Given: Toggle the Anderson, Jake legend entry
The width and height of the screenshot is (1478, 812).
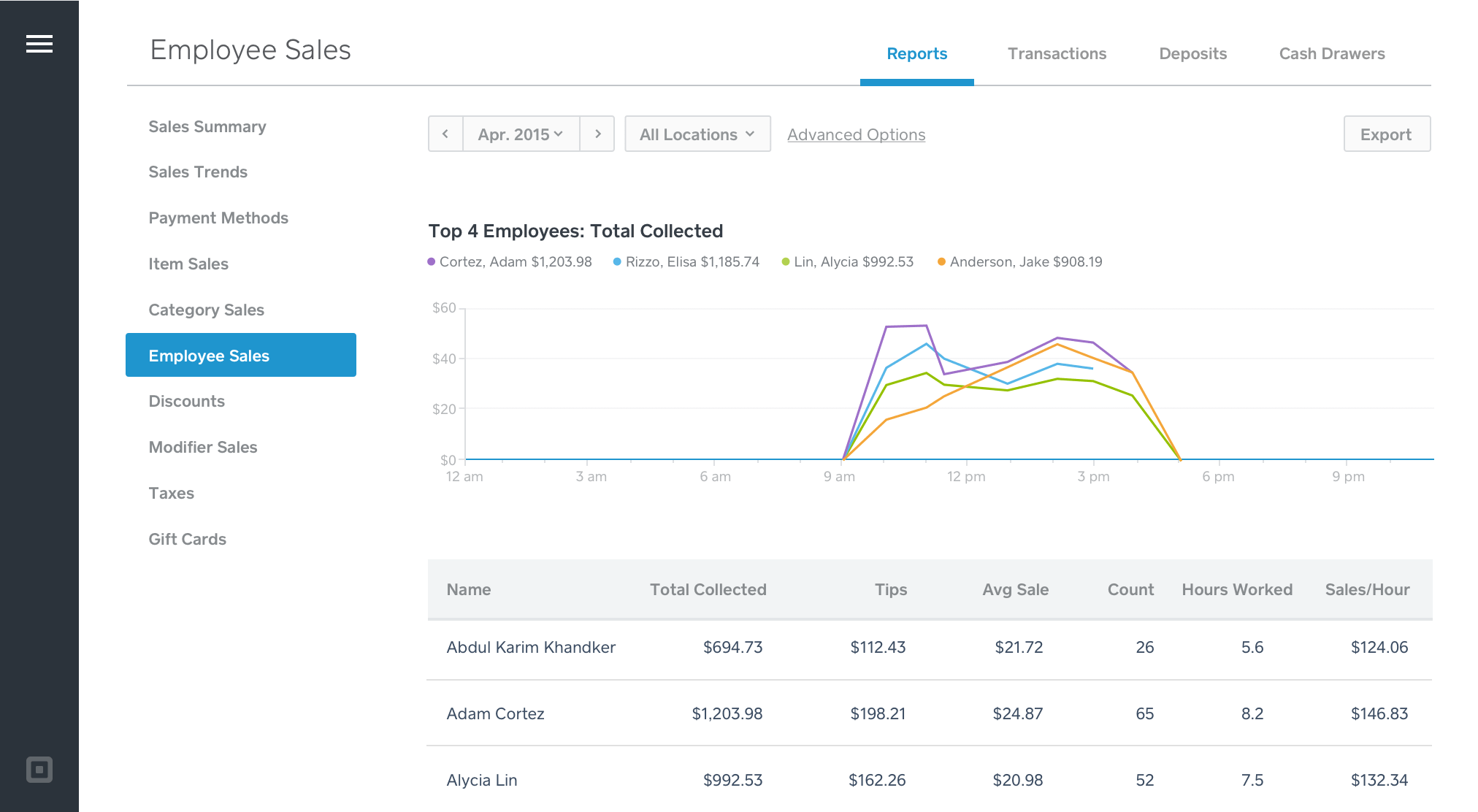Looking at the screenshot, I should click(x=1018, y=261).
